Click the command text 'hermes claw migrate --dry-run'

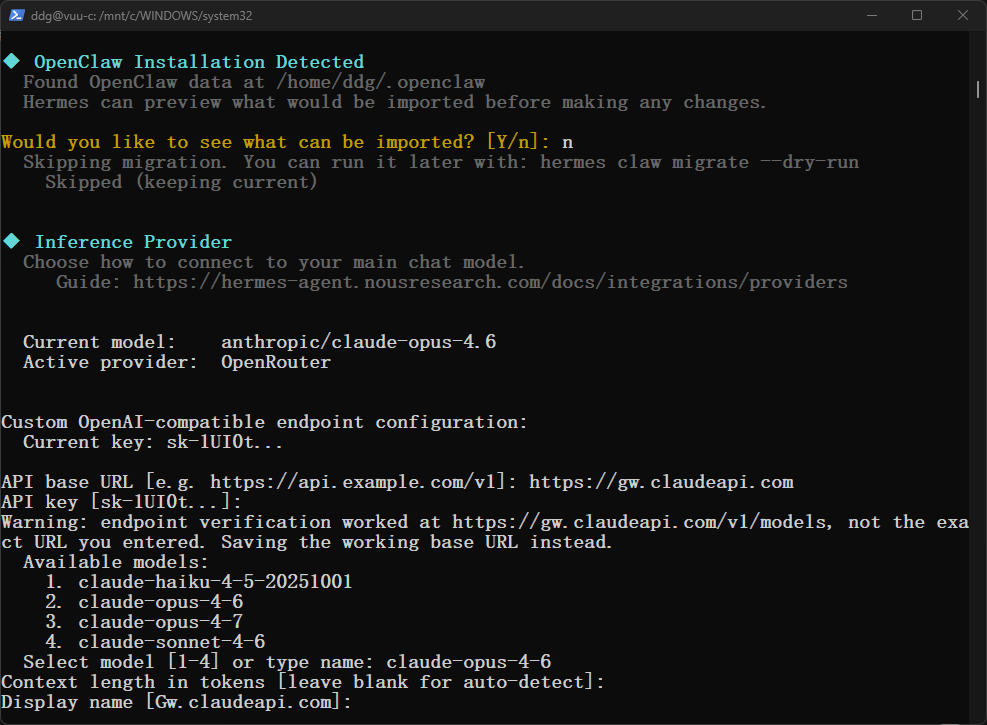(699, 162)
